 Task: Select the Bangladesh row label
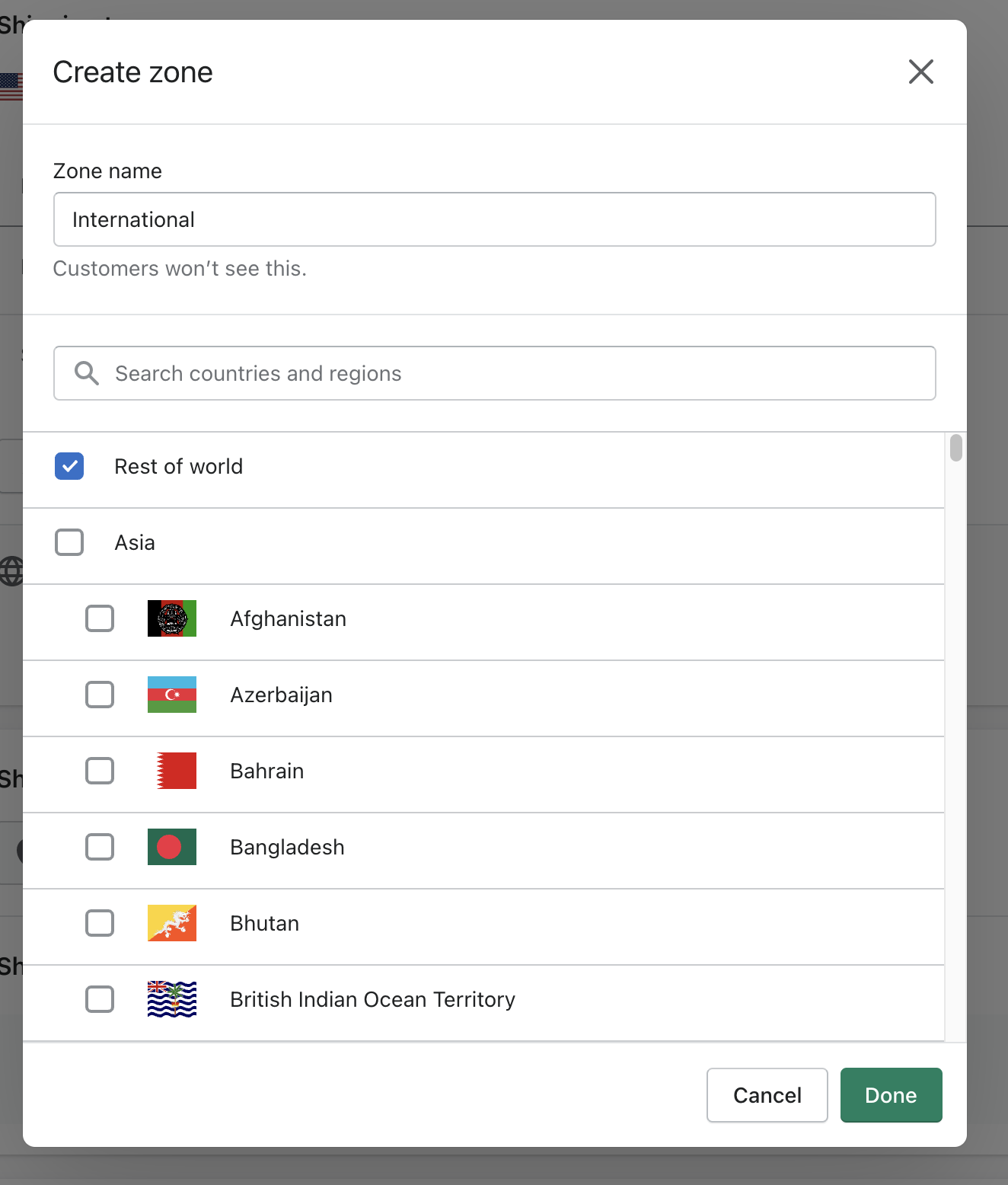tap(287, 847)
